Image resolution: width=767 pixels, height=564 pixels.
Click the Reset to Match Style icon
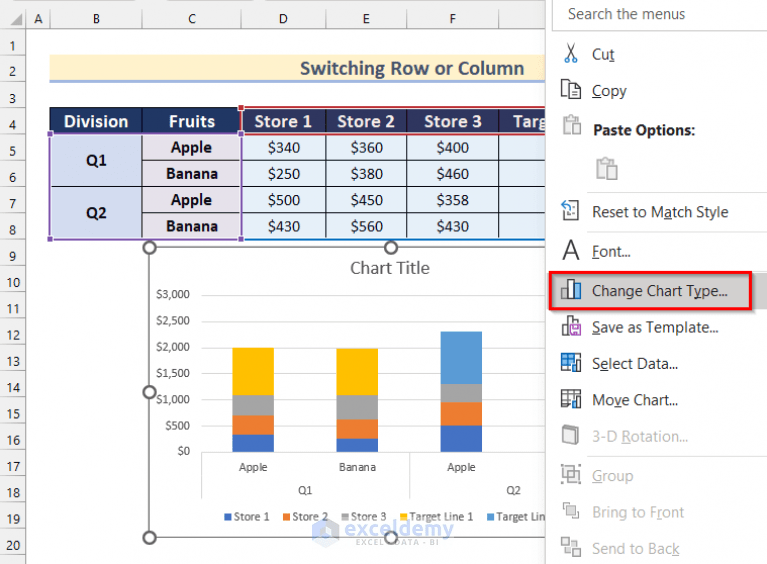coord(570,211)
